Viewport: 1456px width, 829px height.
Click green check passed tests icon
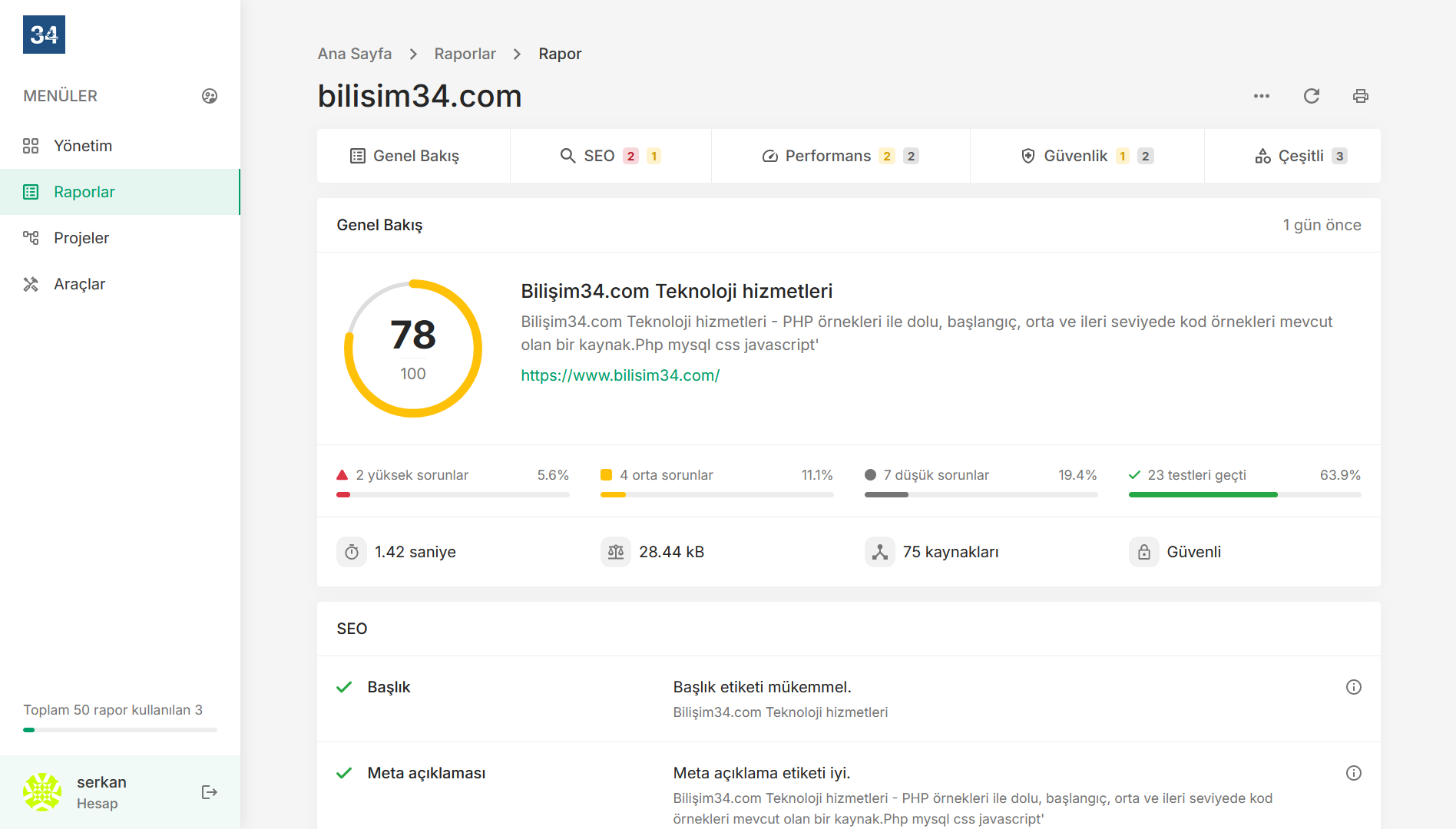(1135, 475)
